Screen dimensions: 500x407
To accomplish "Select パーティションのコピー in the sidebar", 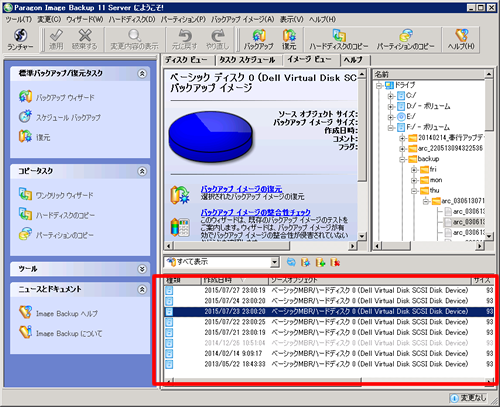I will [x=56, y=235].
